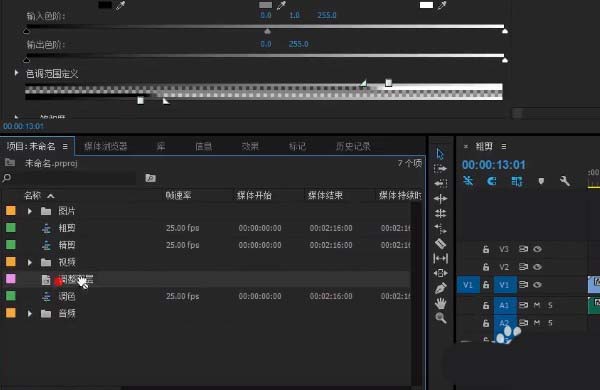Switch to the 信息 tab
This screenshot has height=390, width=600.
click(x=203, y=146)
